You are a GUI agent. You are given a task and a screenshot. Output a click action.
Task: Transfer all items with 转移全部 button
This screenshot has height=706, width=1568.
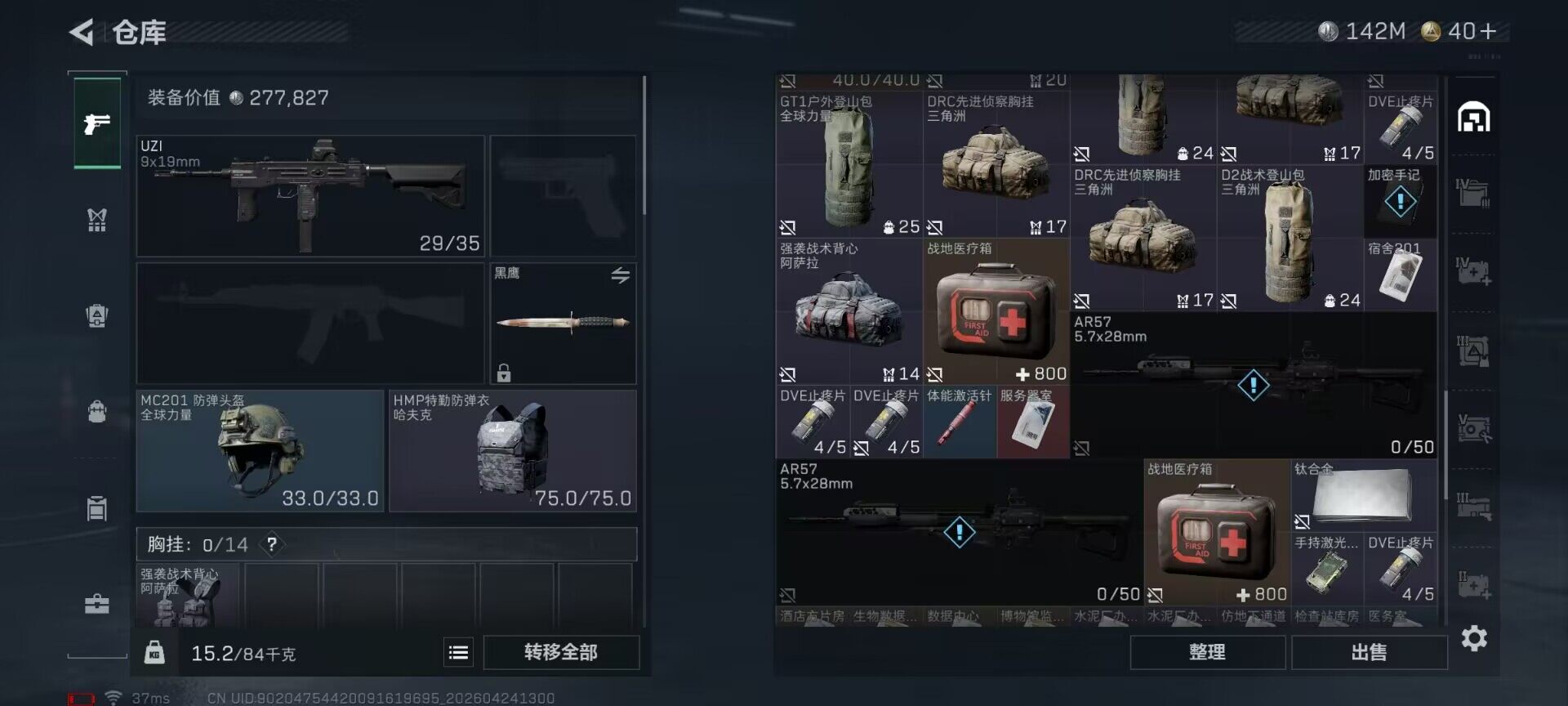561,652
